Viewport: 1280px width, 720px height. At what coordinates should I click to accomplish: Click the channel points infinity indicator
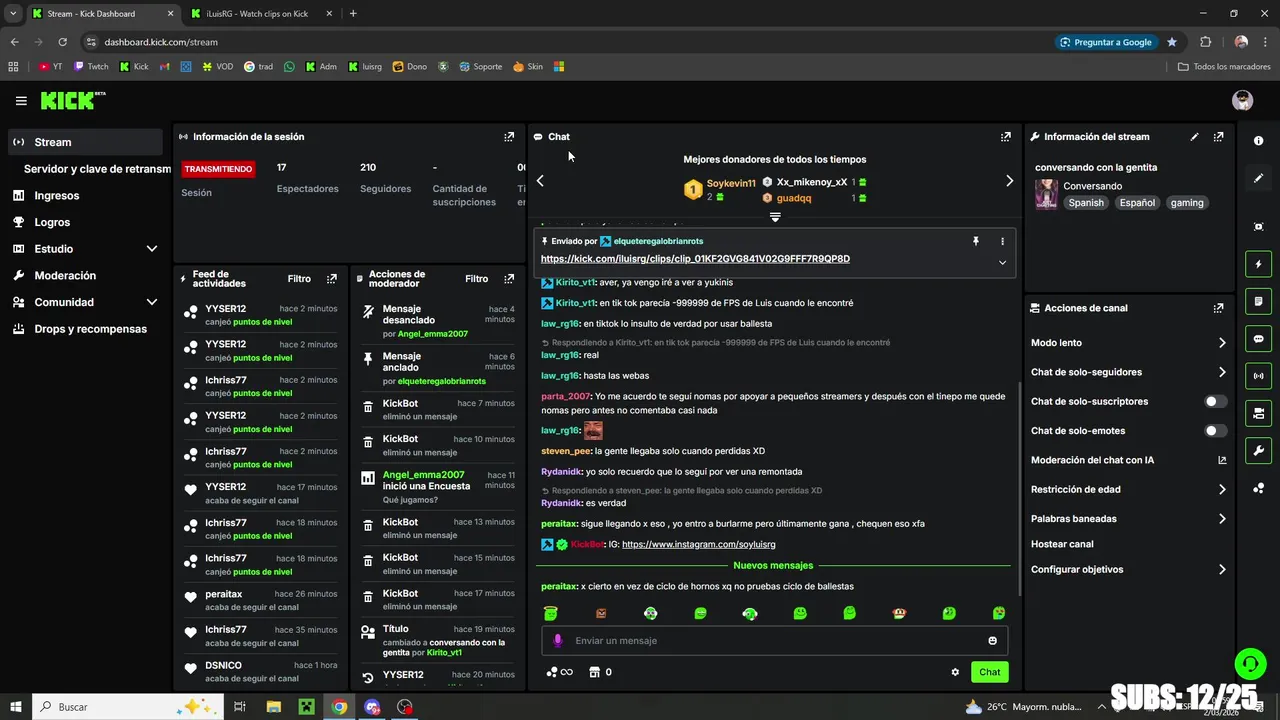click(560, 672)
